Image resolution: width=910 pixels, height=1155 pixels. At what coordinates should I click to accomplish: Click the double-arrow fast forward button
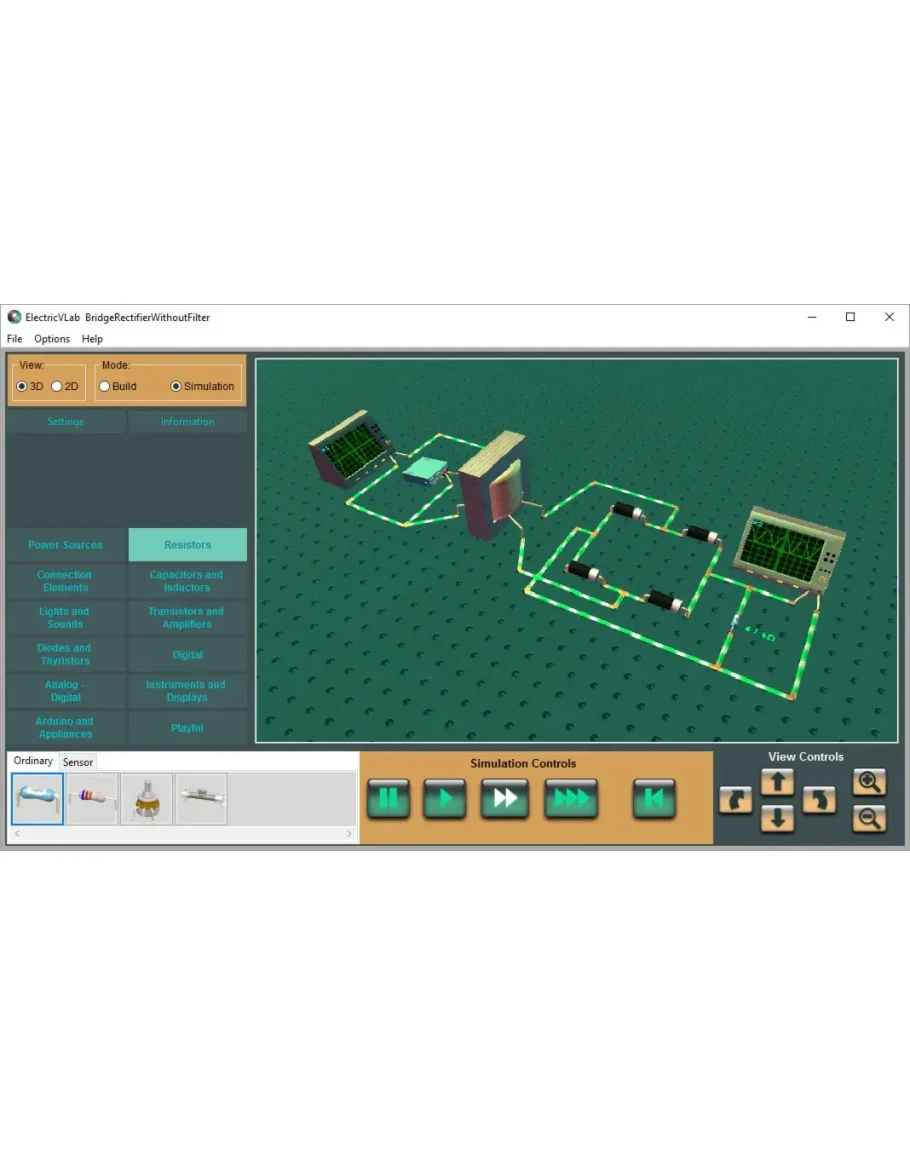(505, 799)
